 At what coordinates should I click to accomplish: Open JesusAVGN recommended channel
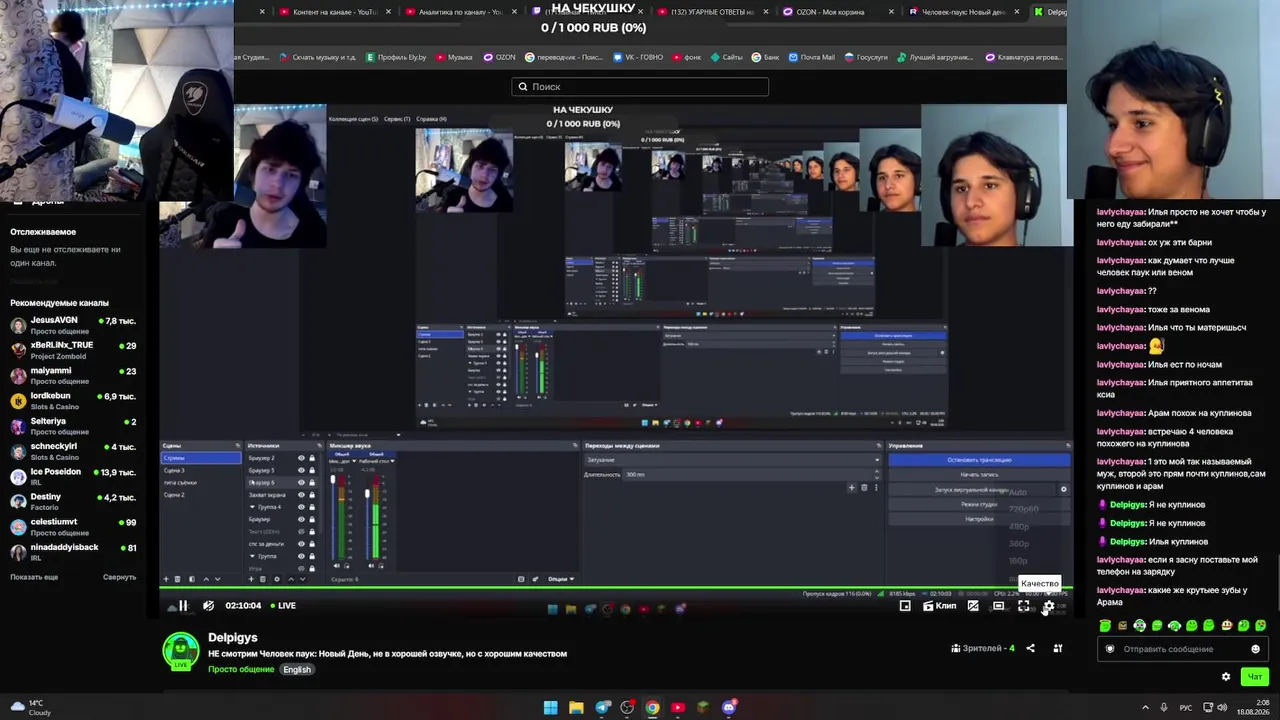pyautogui.click(x=75, y=325)
